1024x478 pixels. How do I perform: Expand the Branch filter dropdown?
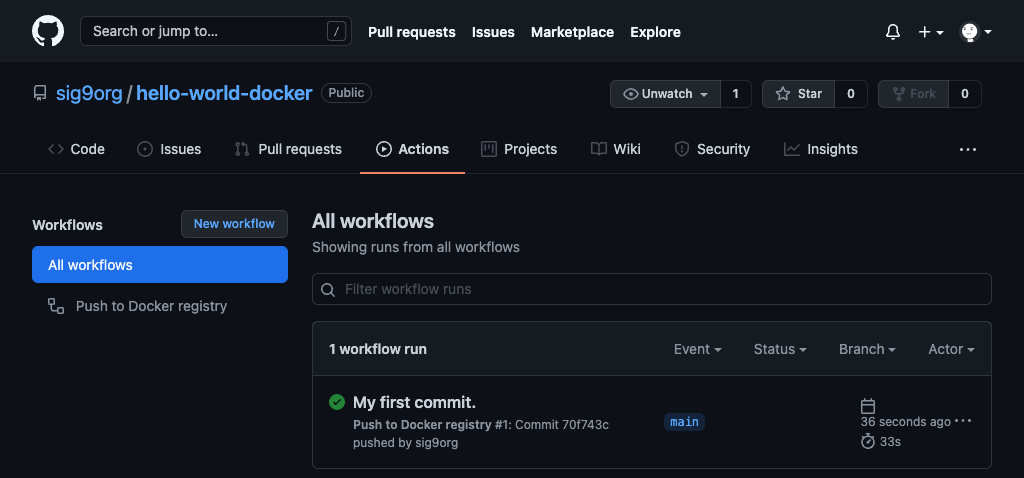[867, 349]
